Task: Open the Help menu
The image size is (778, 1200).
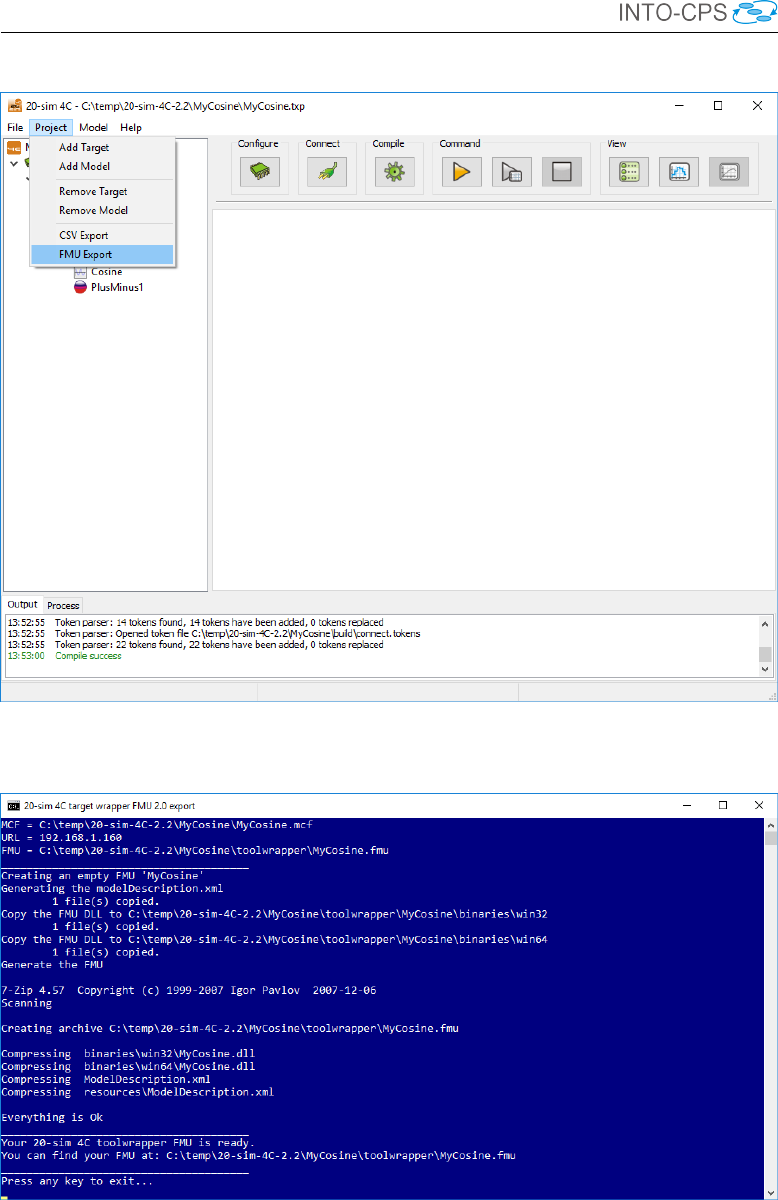Action: point(131,127)
